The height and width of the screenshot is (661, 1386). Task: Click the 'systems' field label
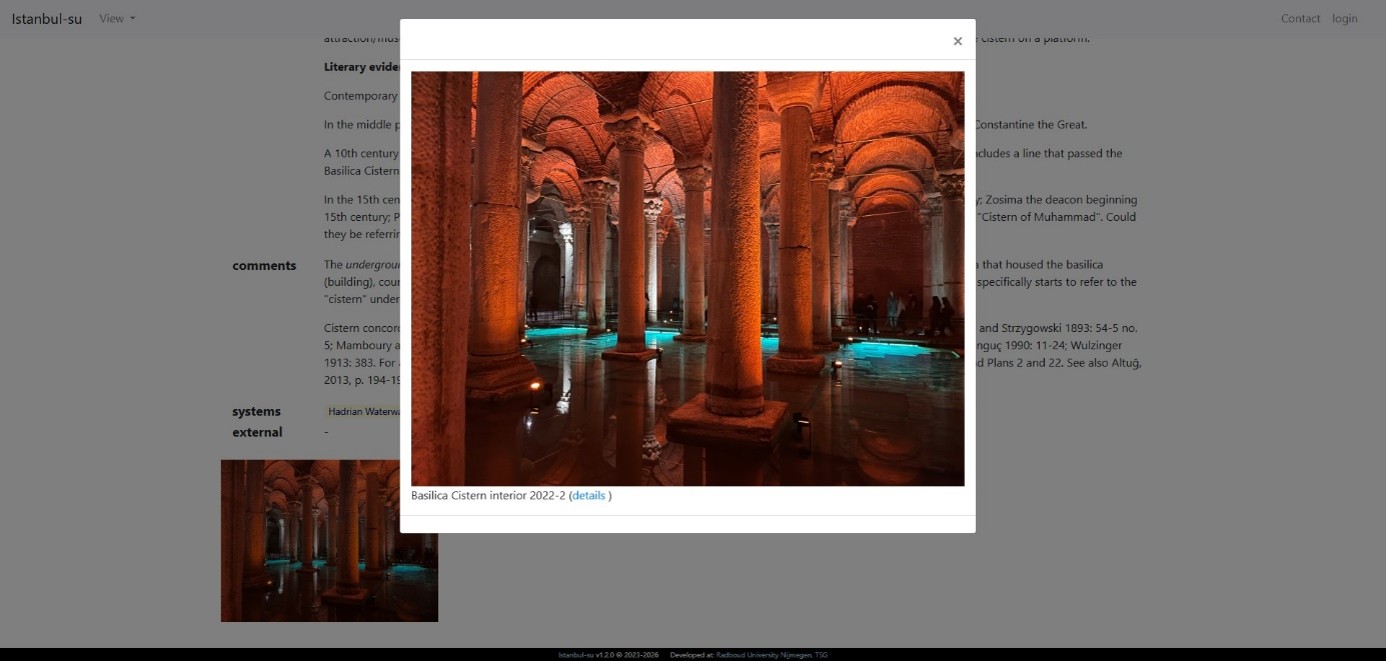[x=256, y=412]
